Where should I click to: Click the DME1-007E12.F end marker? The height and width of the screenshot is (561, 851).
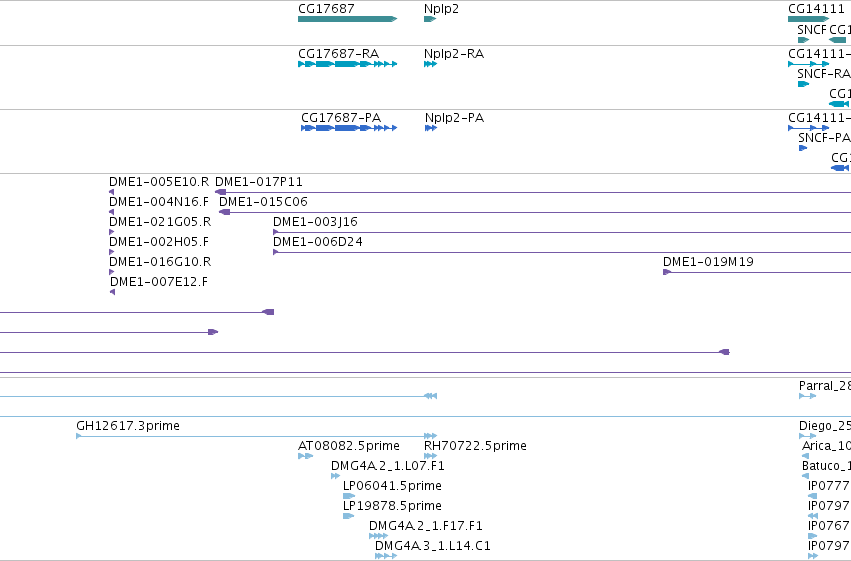pos(112,292)
